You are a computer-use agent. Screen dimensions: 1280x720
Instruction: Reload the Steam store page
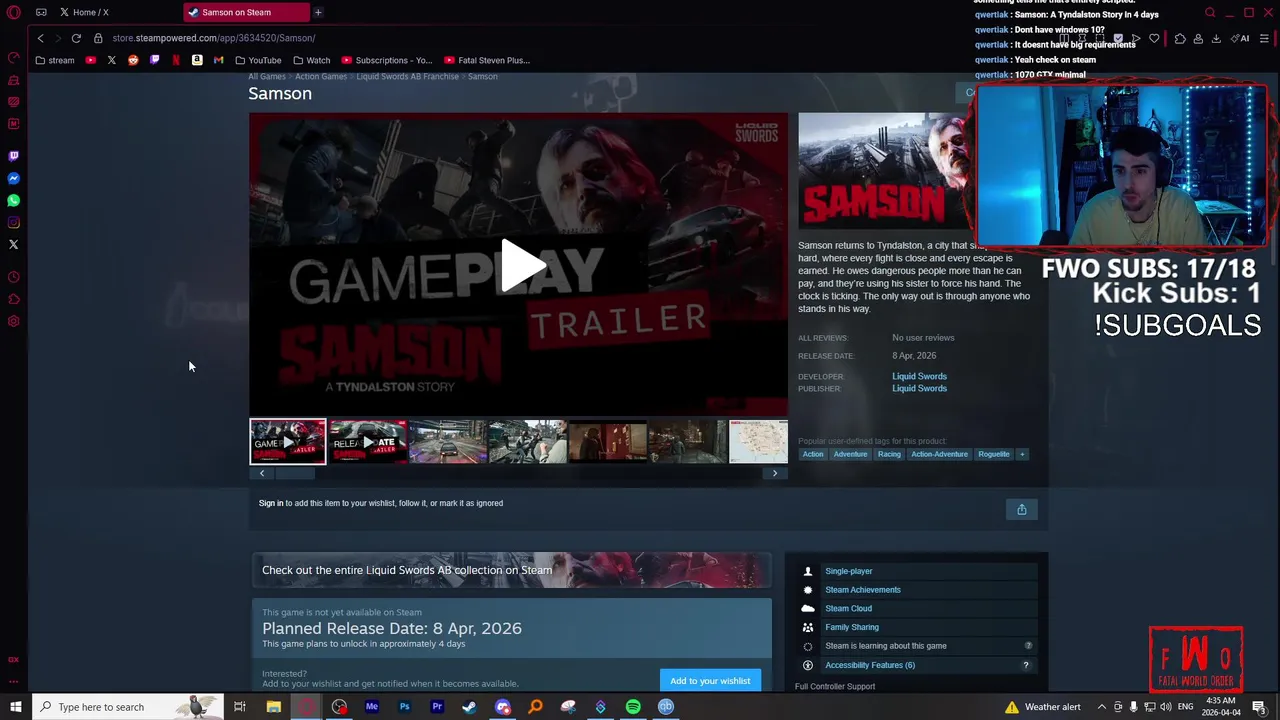76,38
